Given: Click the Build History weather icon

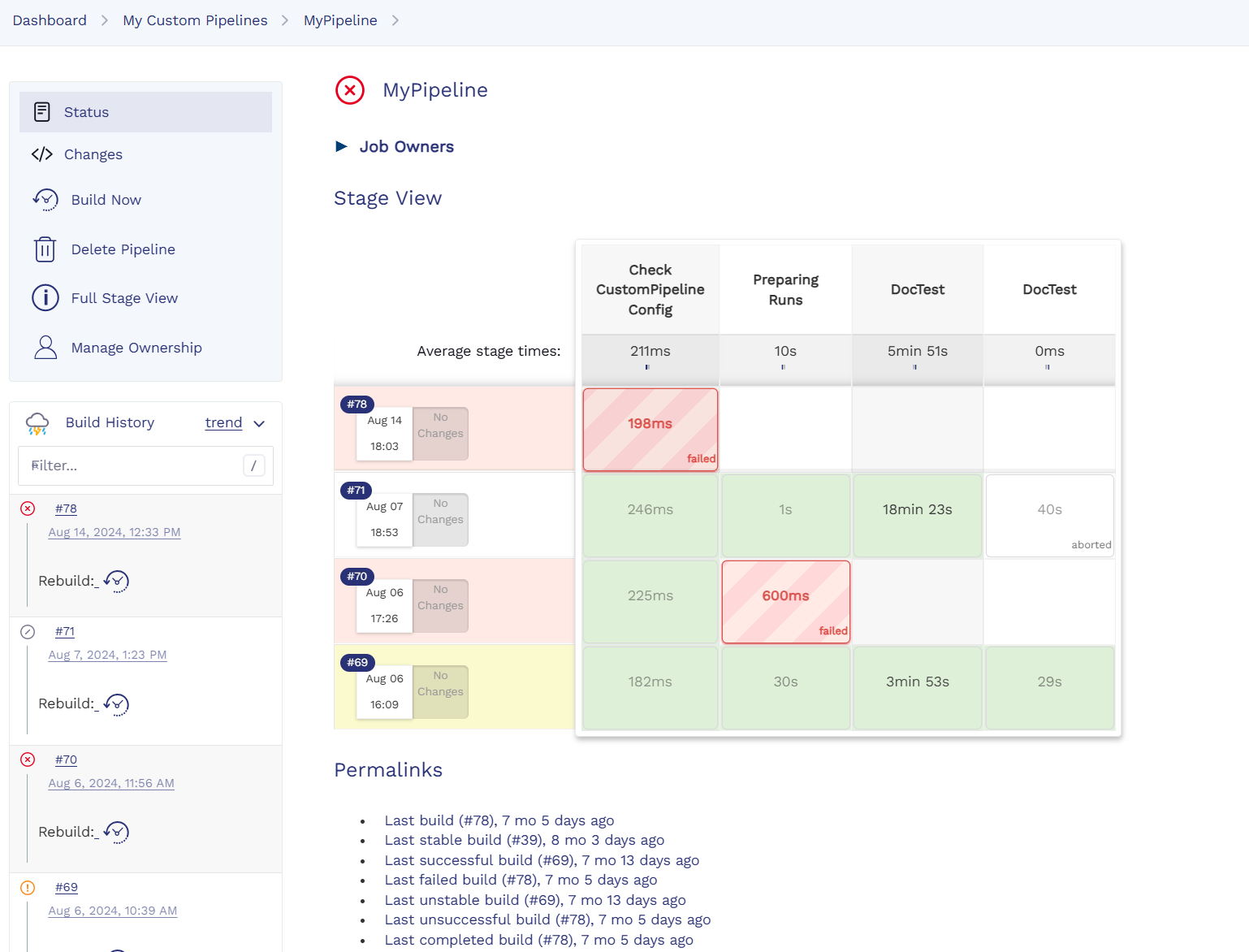Looking at the screenshot, I should tap(37, 423).
